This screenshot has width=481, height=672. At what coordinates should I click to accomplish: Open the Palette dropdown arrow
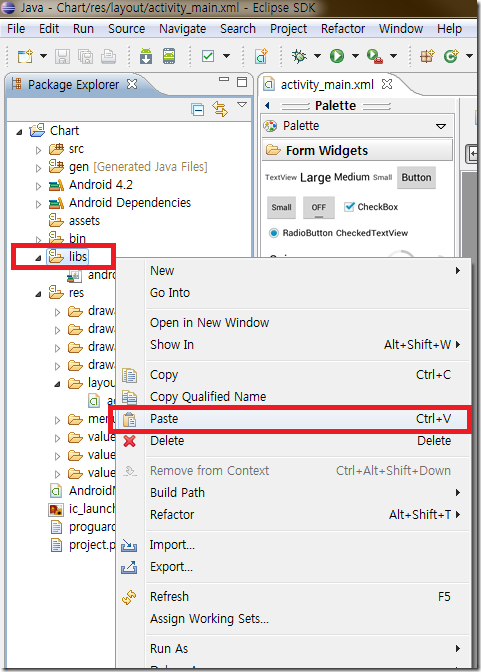441,126
